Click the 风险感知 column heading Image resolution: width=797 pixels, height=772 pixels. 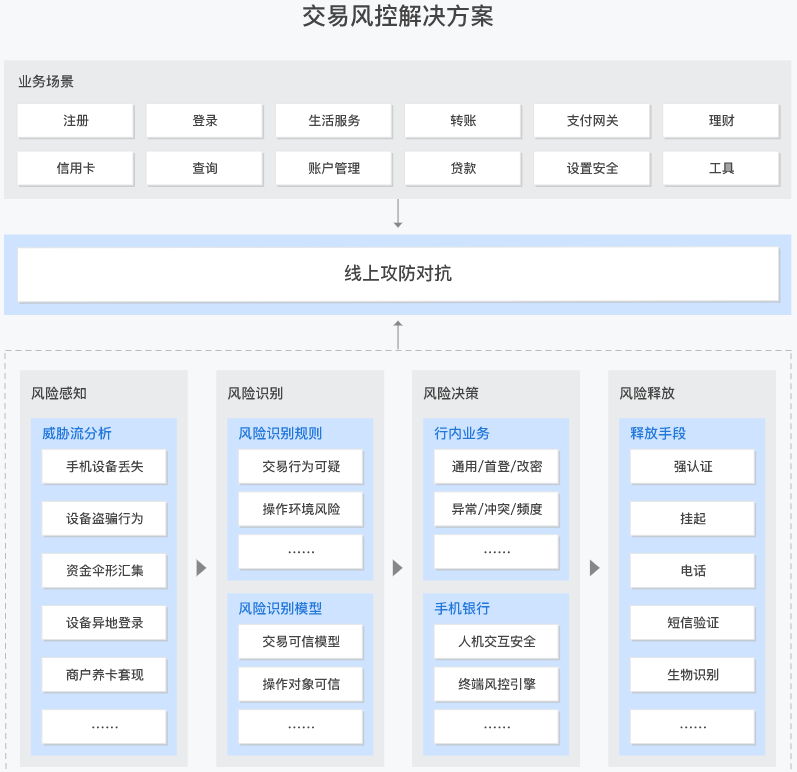tap(59, 393)
